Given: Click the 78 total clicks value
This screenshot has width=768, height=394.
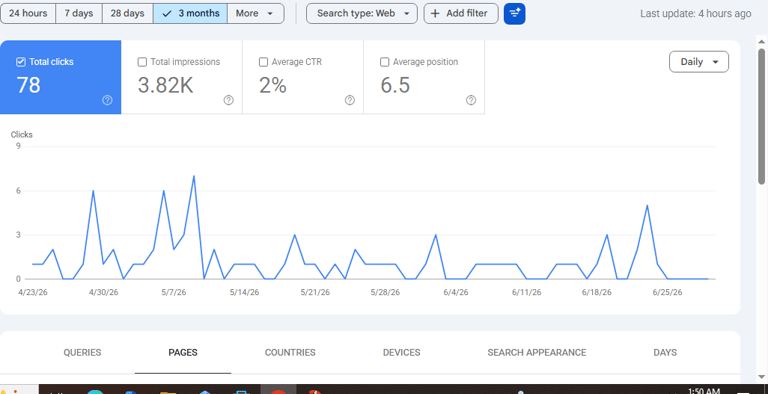Looking at the screenshot, I should (x=28, y=85).
